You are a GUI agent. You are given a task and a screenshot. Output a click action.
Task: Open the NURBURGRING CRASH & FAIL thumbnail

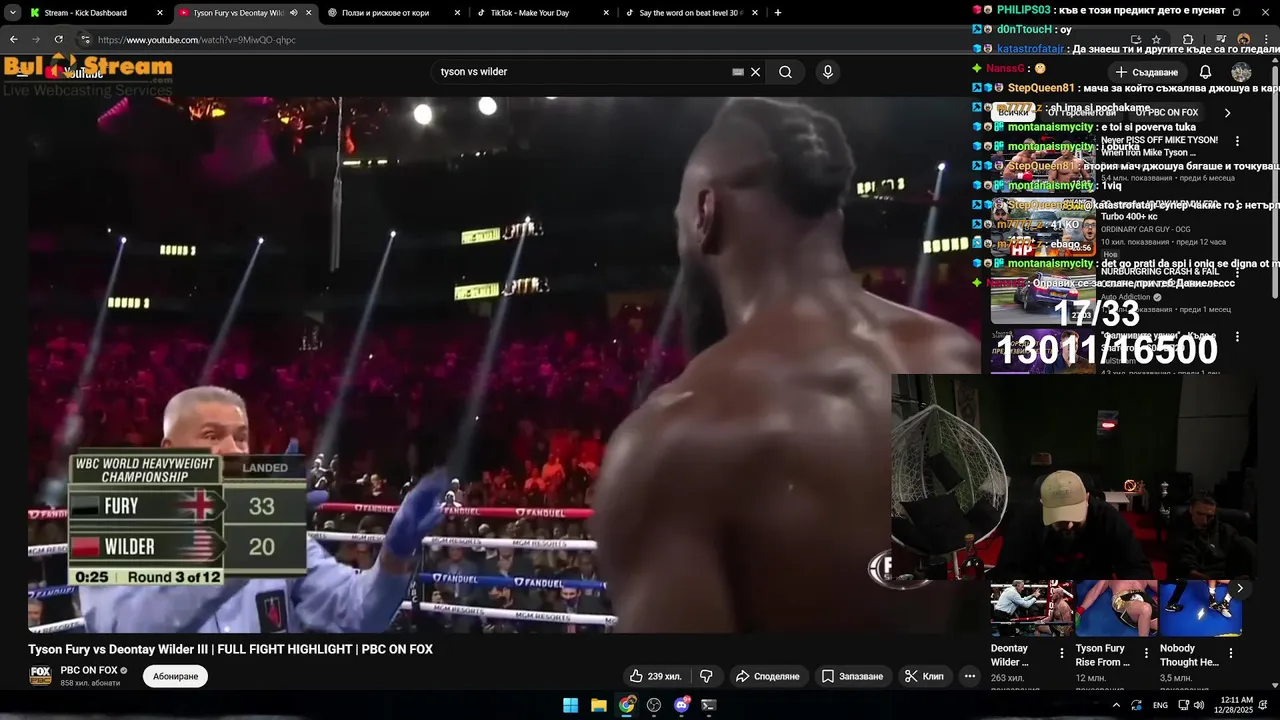1043,293
